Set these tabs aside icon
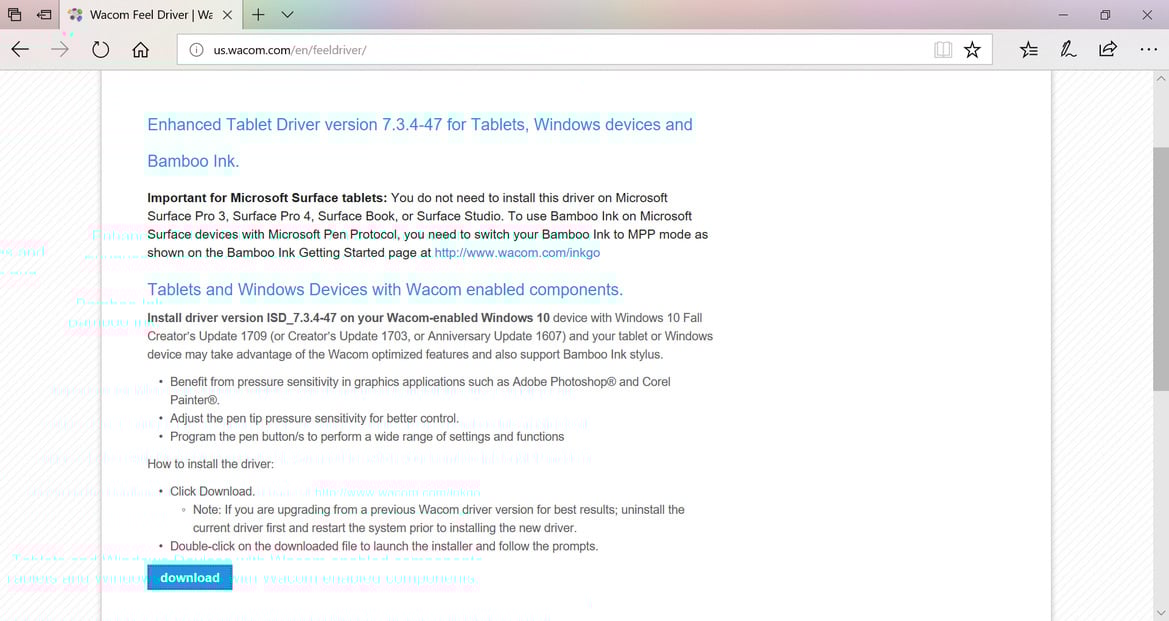The image size is (1169, 621). coord(44,14)
